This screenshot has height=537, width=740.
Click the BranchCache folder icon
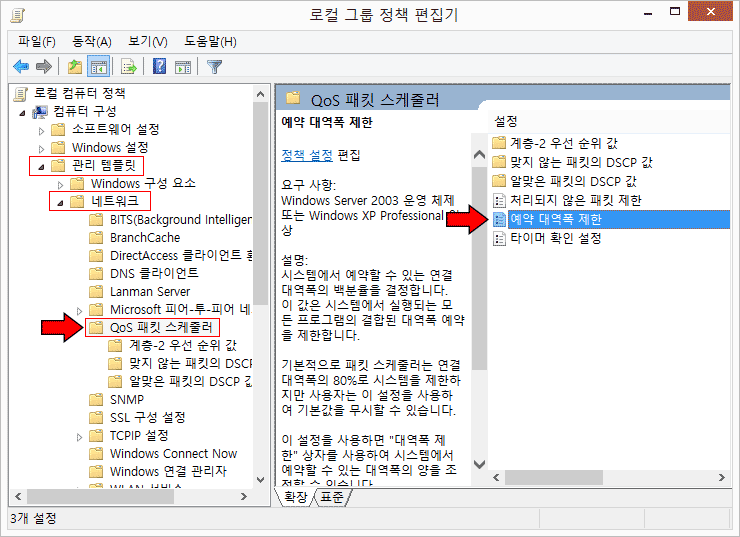pos(96,237)
